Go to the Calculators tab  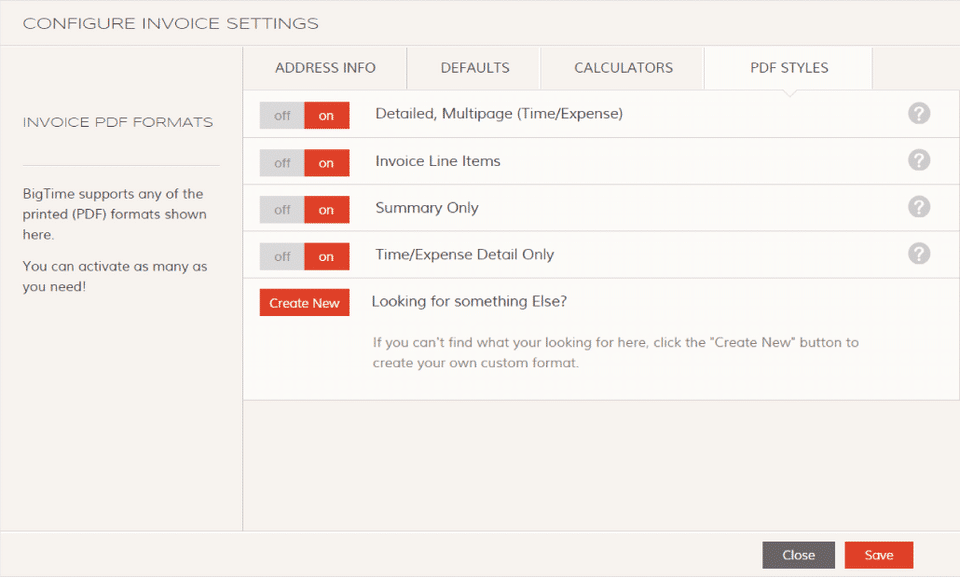(x=623, y=68)
